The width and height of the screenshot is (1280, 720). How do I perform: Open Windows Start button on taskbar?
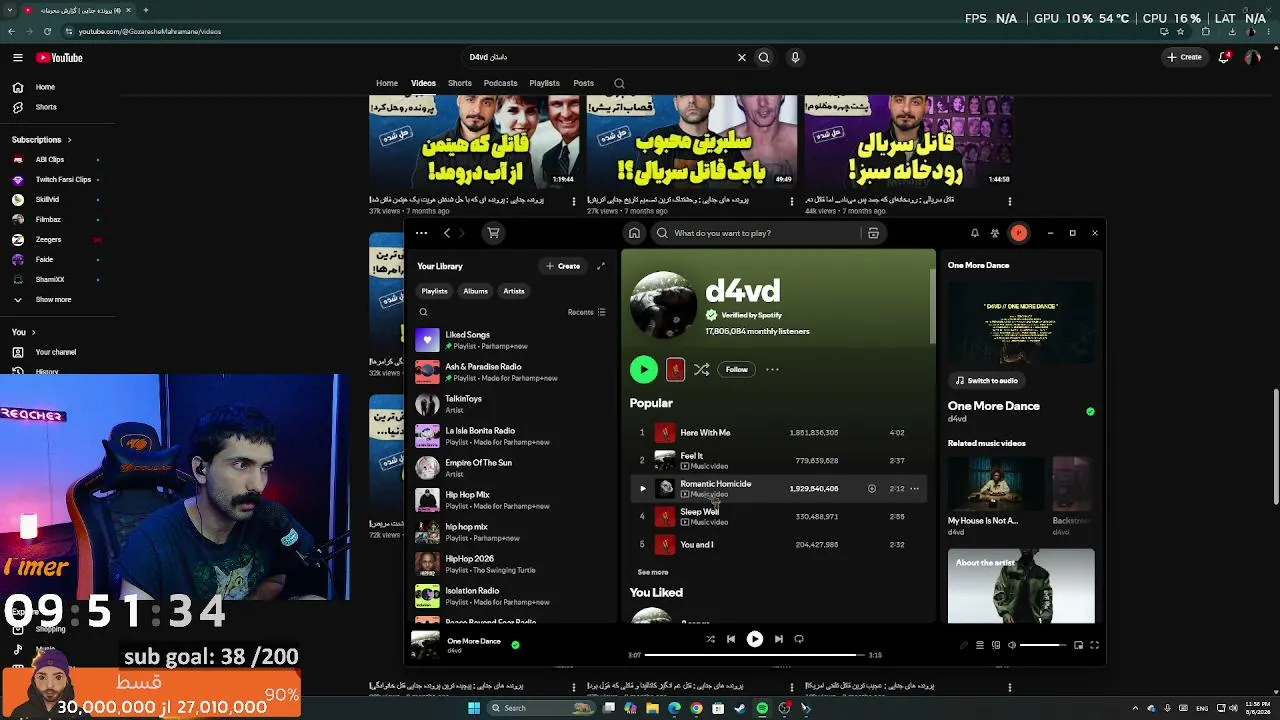click(x=474, y=708)
